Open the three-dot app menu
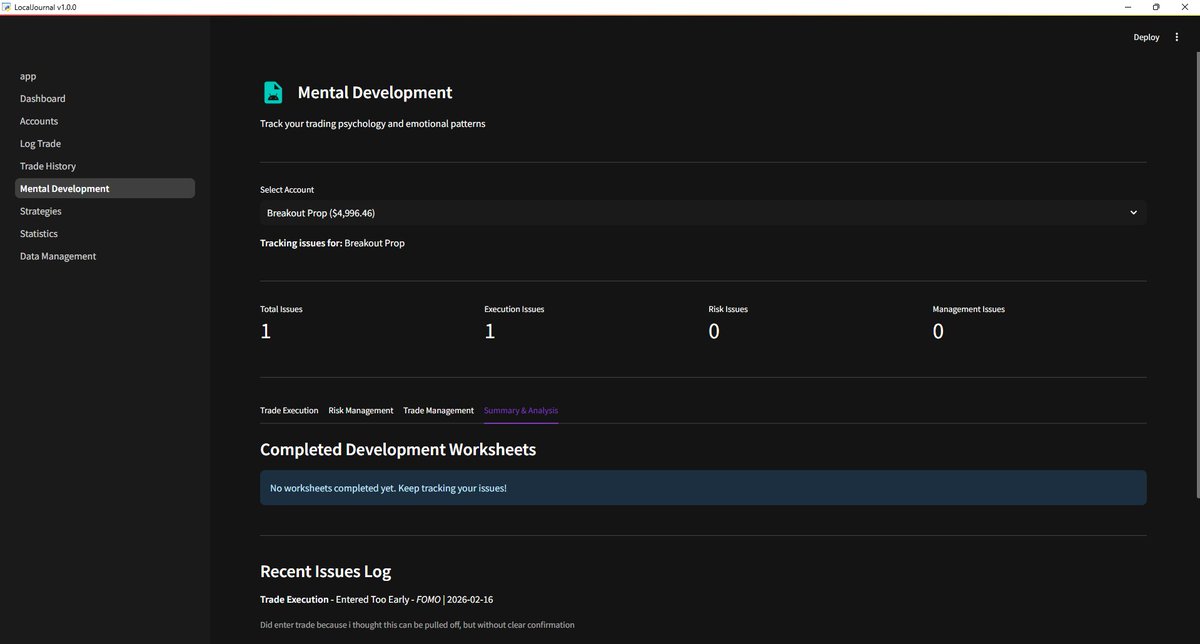 pos(1177,37)
